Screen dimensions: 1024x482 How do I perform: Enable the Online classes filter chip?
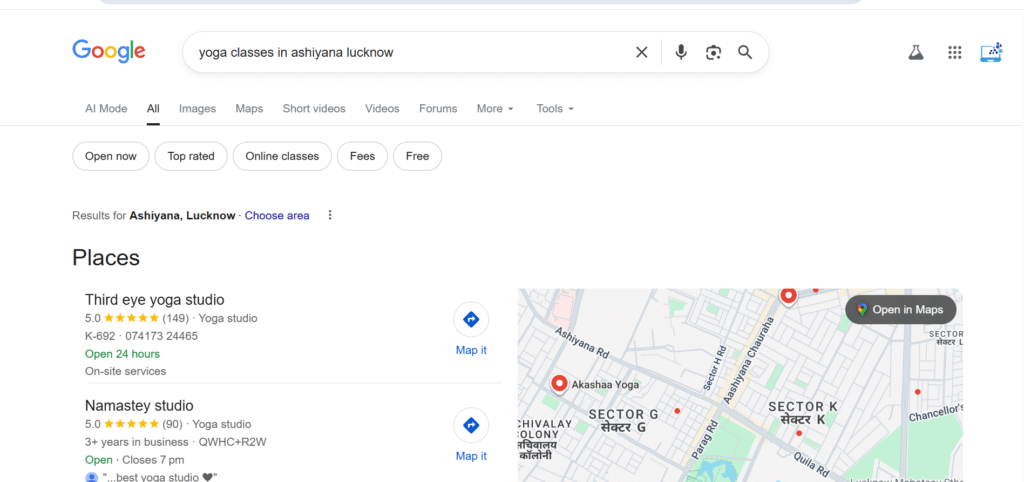(x=282, y=156)
